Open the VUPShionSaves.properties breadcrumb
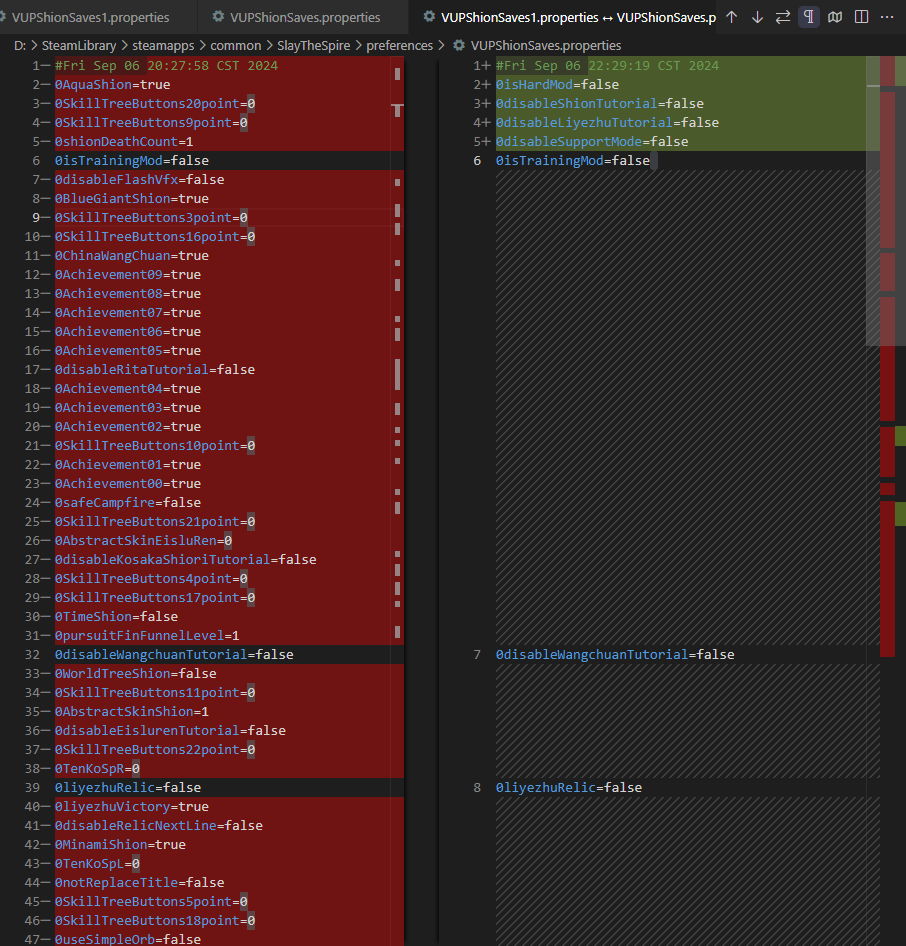This screenshot has height=946, width=906. (546, 45)
